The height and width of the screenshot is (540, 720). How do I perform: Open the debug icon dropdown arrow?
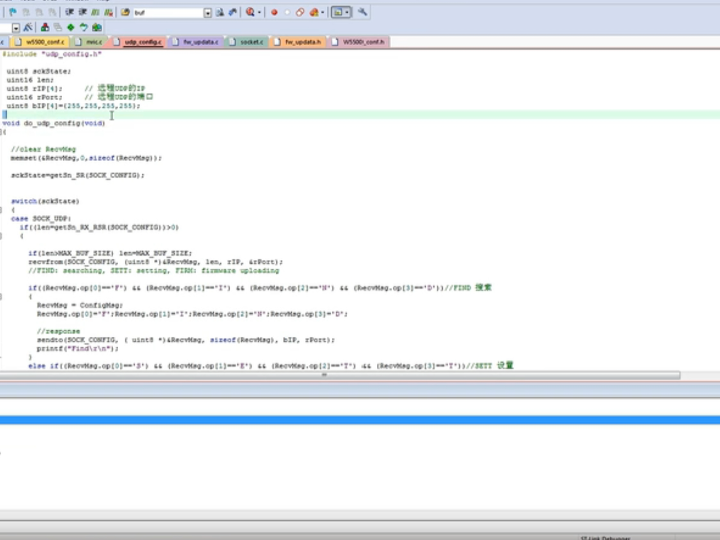click(x=260, y=13)
